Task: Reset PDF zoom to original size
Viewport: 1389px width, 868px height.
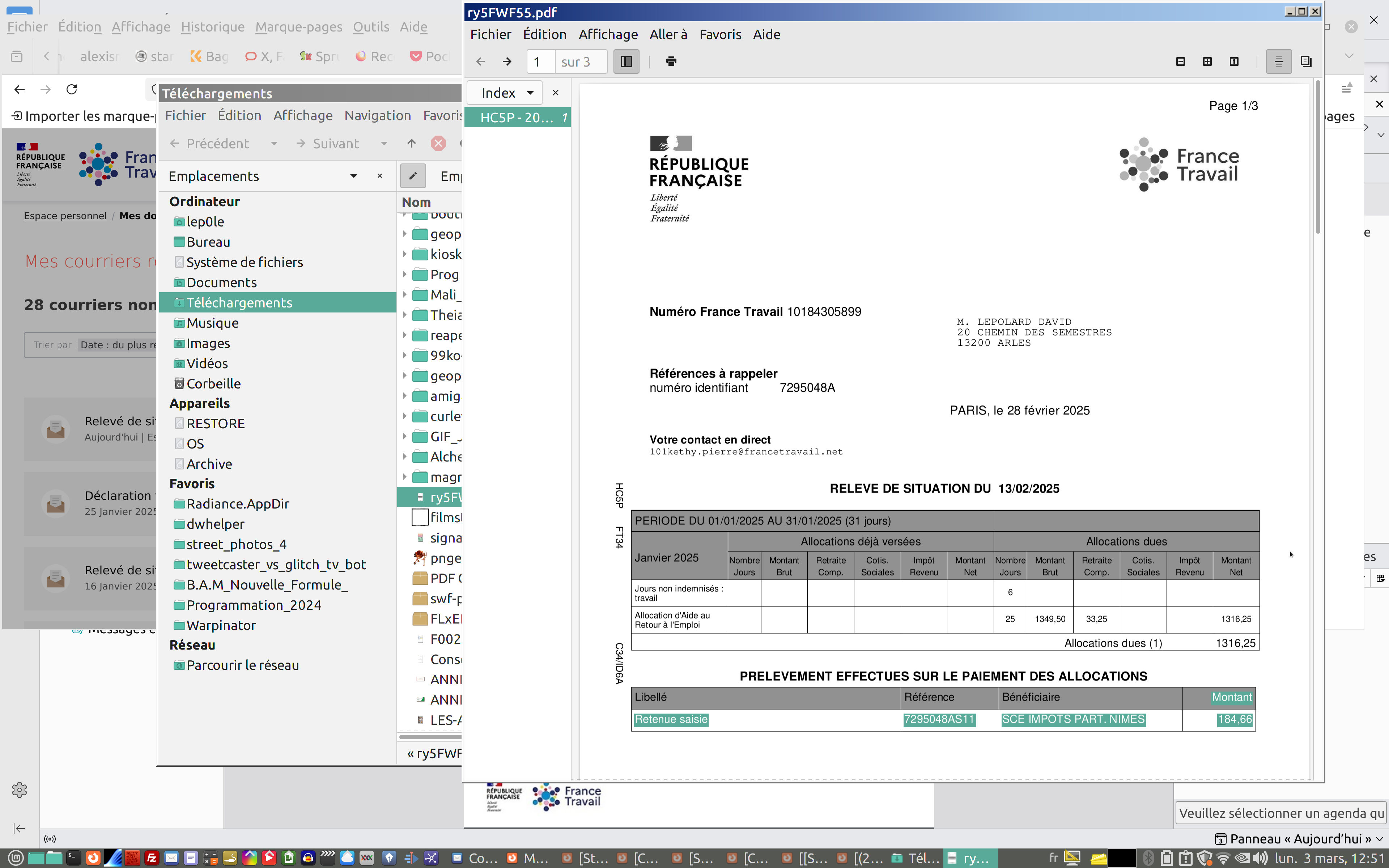Action: click(x=1234, y=61)
